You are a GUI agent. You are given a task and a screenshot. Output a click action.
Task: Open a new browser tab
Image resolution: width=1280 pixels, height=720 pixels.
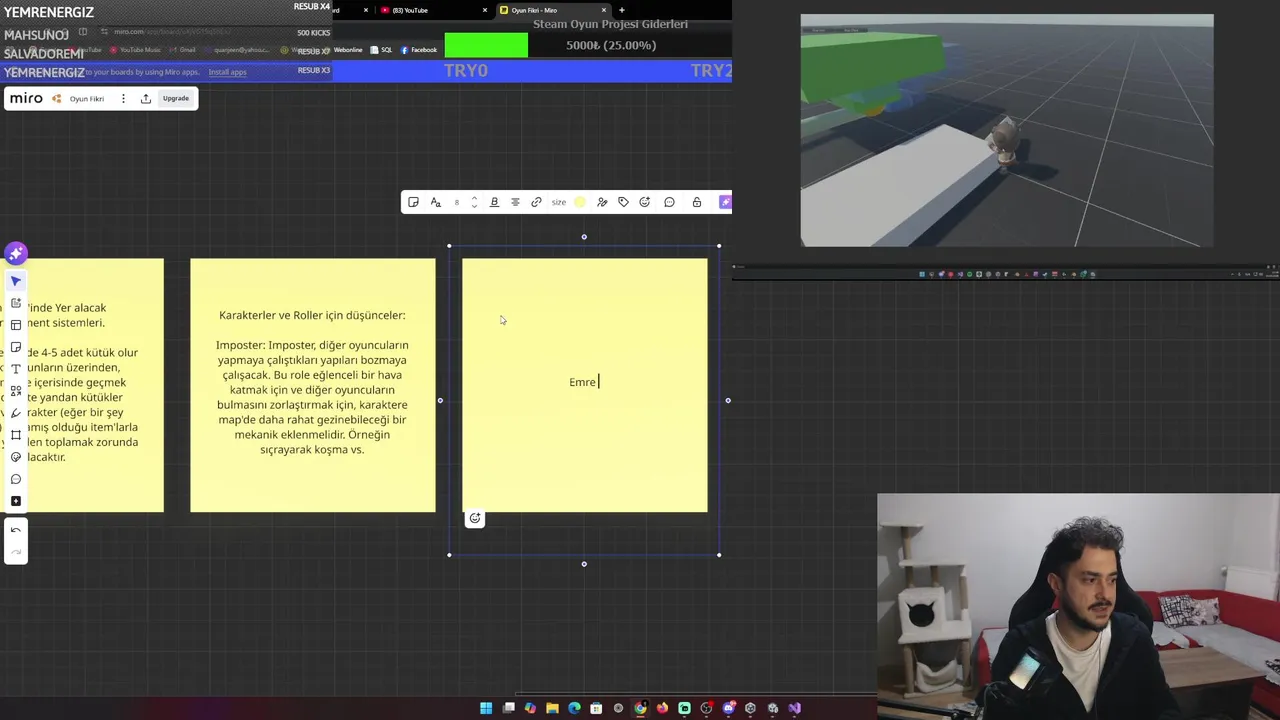tap(622, 10)
